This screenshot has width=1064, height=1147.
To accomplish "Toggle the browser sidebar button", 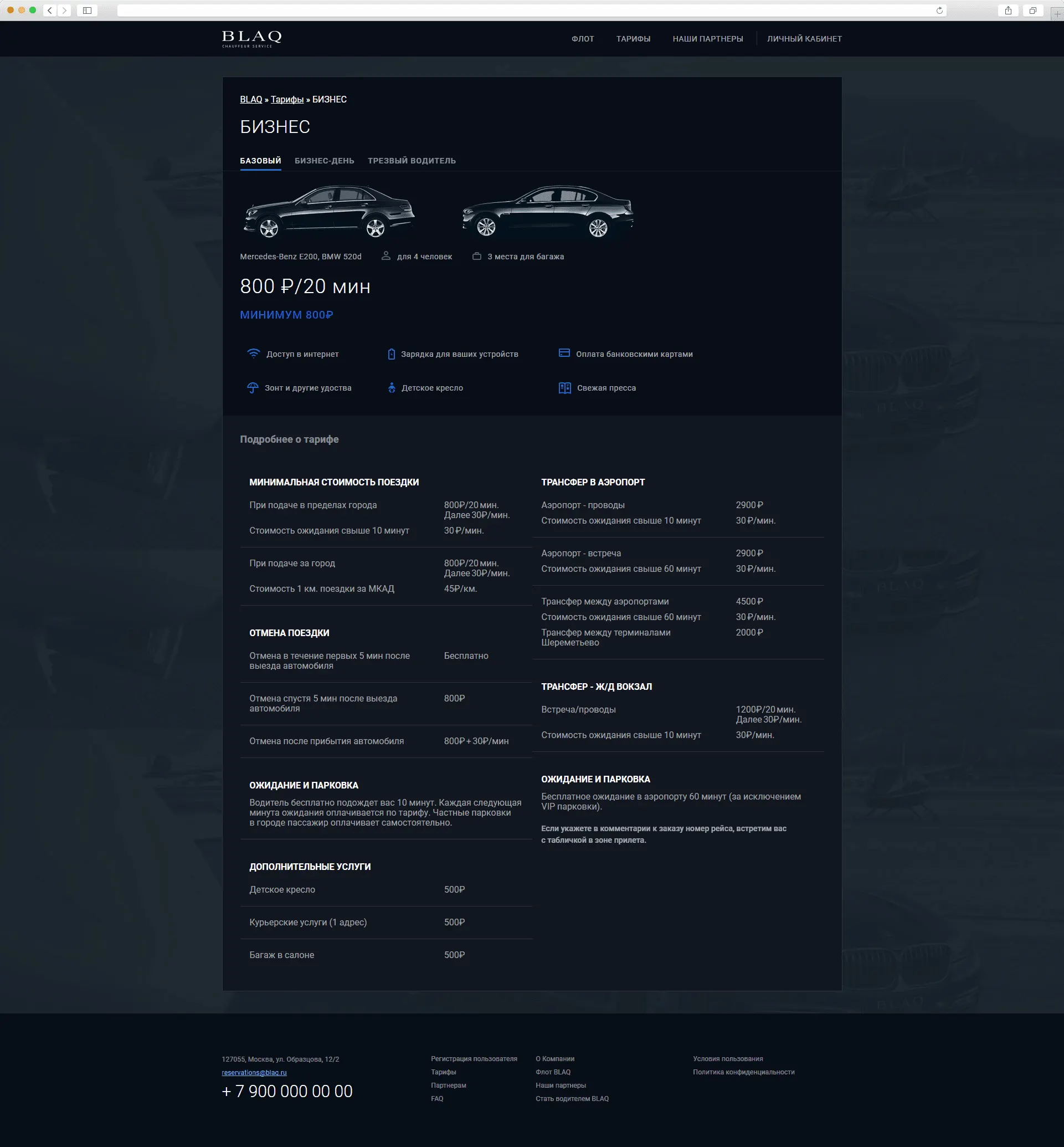I will pos(87,11).
